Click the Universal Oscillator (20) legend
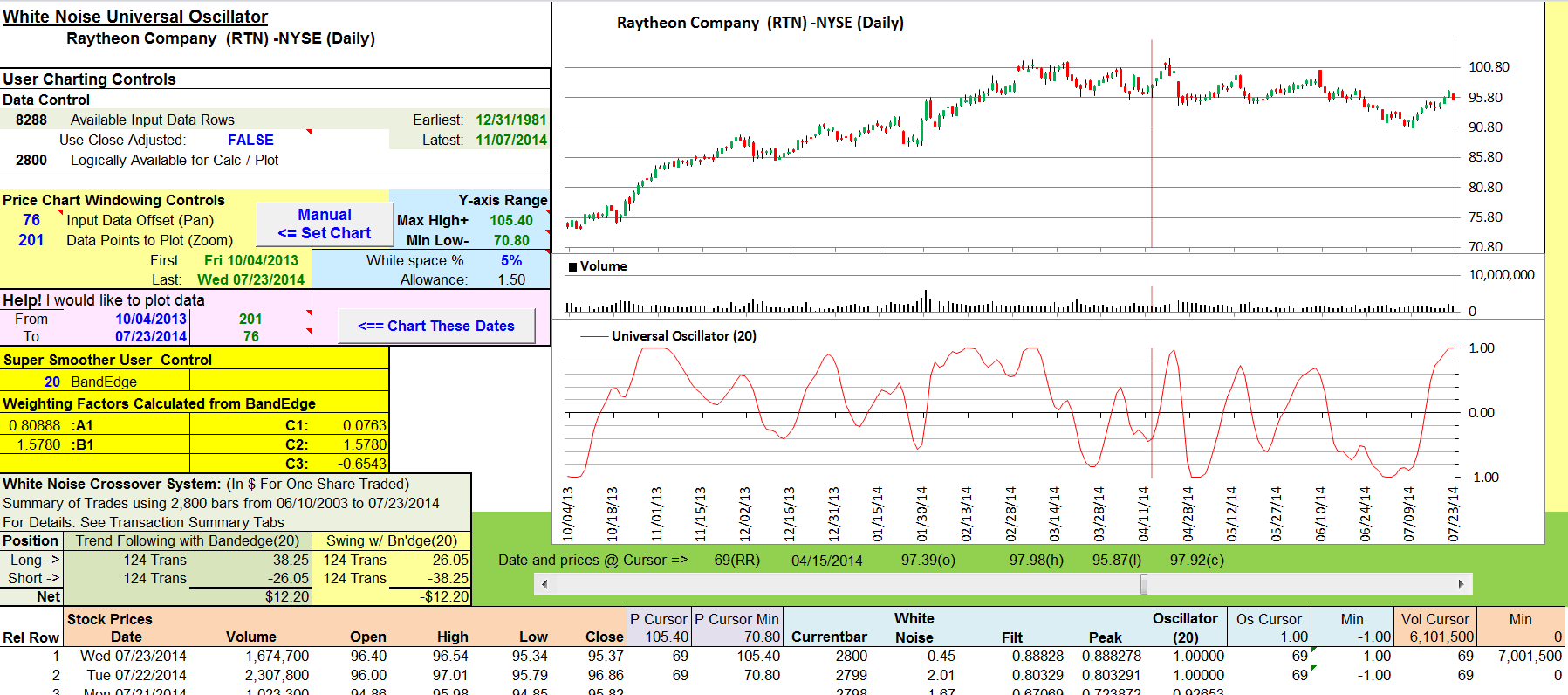Image resolution: width=1568 pixels, height=695 pixels. [668, 336]
